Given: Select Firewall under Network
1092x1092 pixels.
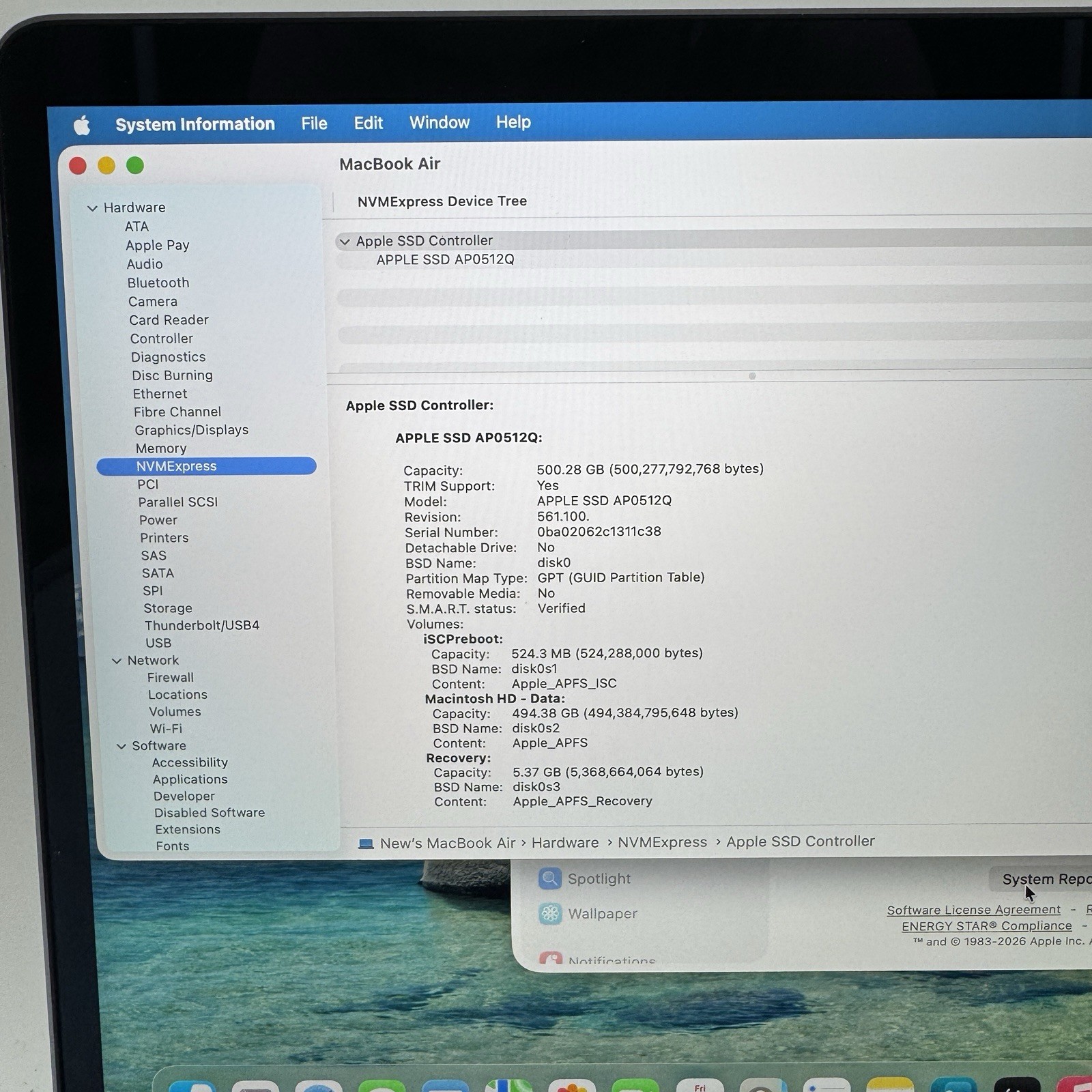Looking at the screenshot, I should (x=171, y=678).
